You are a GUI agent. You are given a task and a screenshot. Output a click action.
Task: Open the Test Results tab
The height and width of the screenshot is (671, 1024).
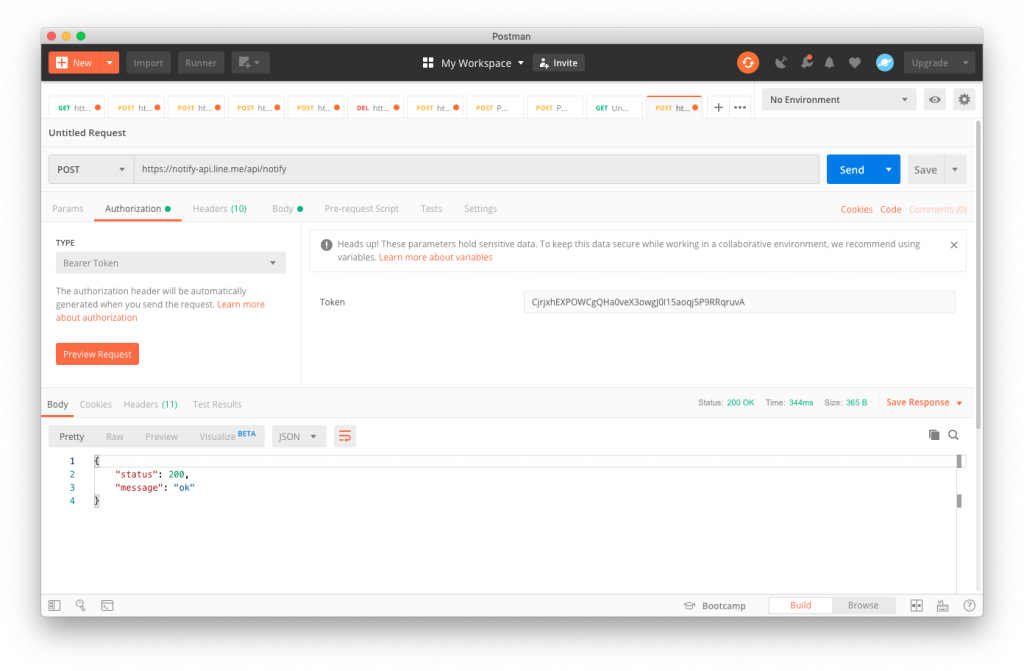217,404
